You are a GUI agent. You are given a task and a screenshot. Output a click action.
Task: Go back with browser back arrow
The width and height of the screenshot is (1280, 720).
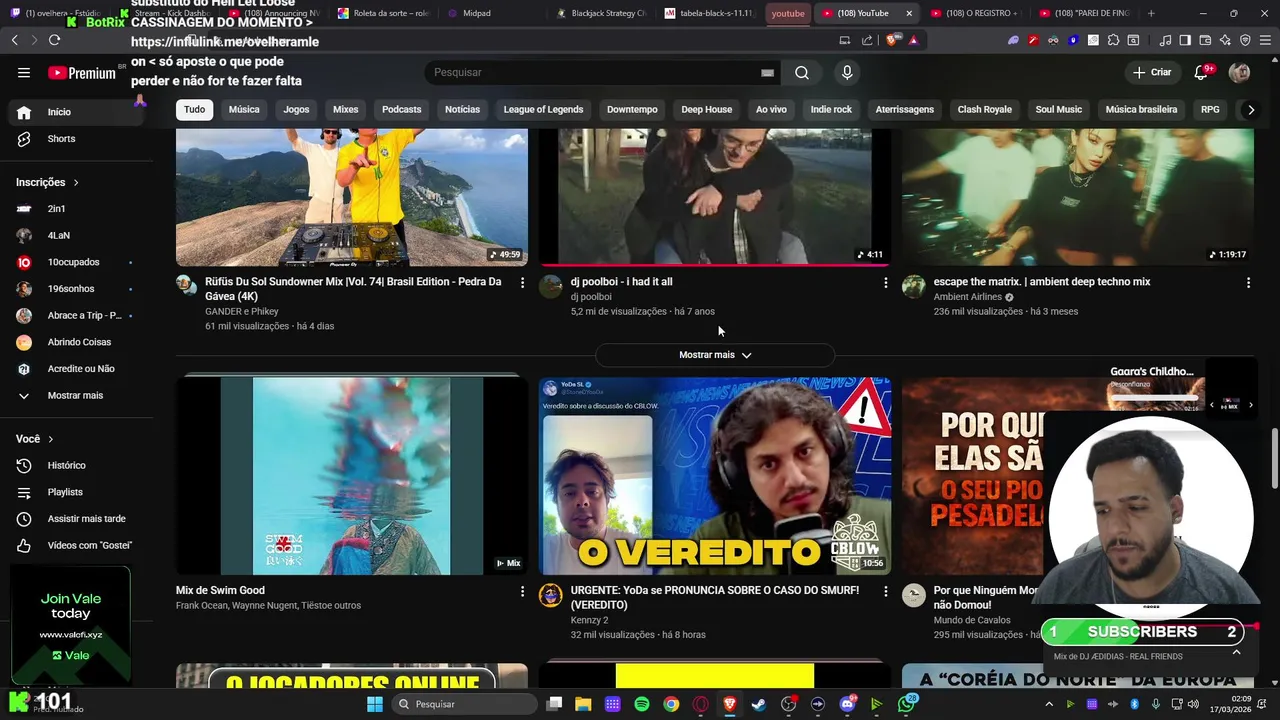(x=14, y=40)
